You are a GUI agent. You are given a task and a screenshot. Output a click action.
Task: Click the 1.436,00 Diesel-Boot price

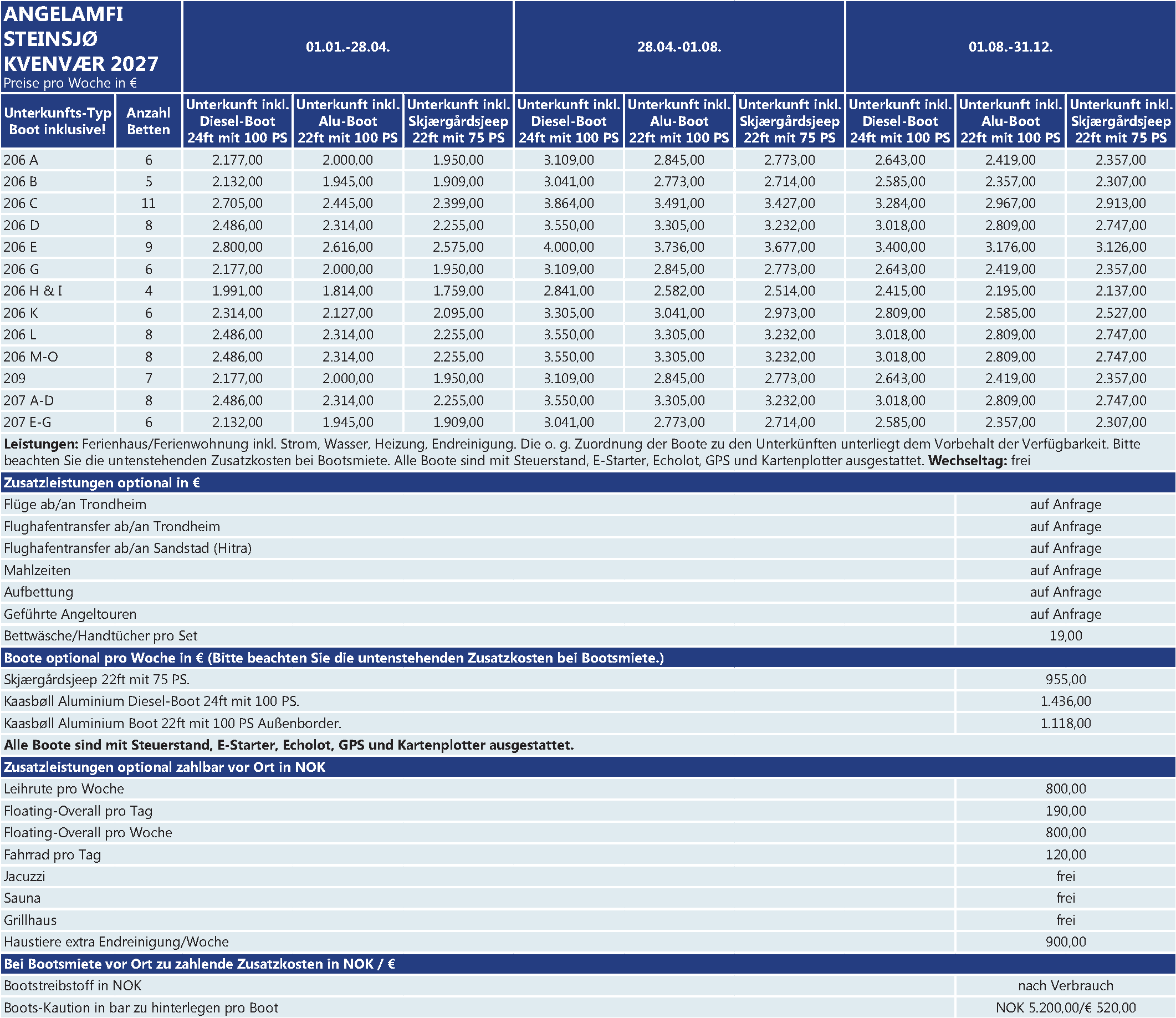pos(1066,701)
